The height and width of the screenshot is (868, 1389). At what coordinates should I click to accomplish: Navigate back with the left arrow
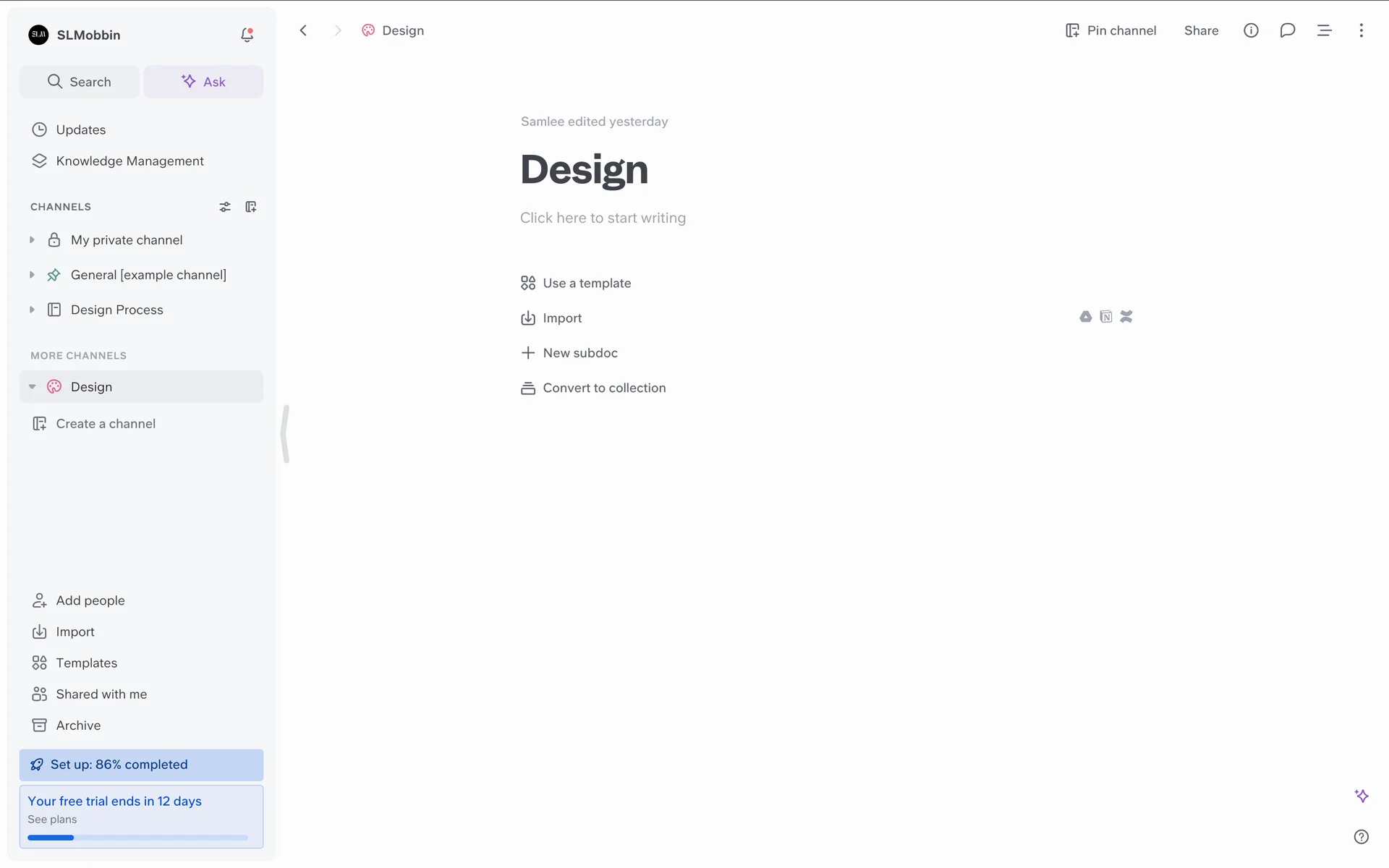pyautogui.click(x=303, y=30)
